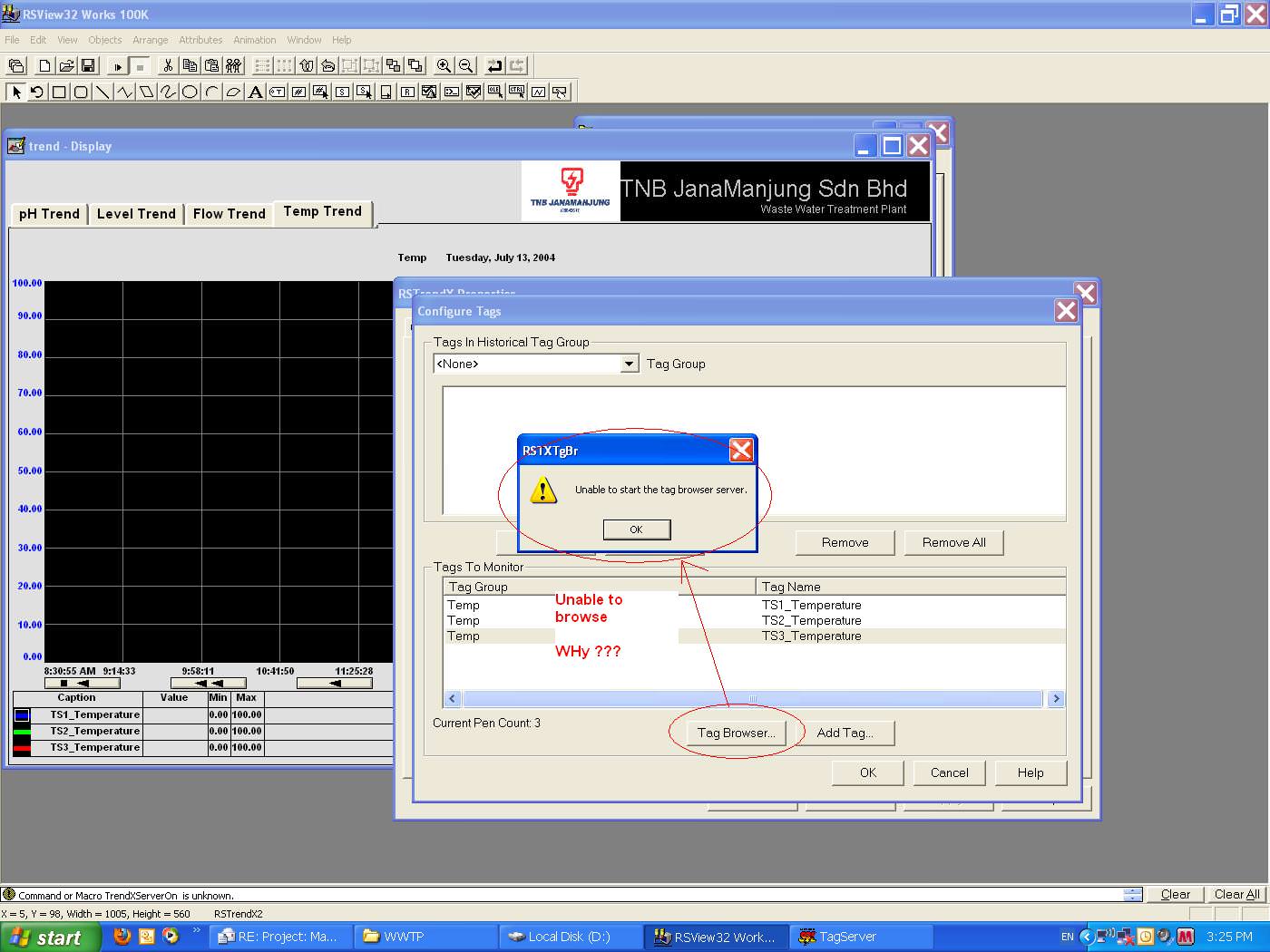
Task: Click the Tags To Monitor horizontal scrollbar
Action: [753, 699]
